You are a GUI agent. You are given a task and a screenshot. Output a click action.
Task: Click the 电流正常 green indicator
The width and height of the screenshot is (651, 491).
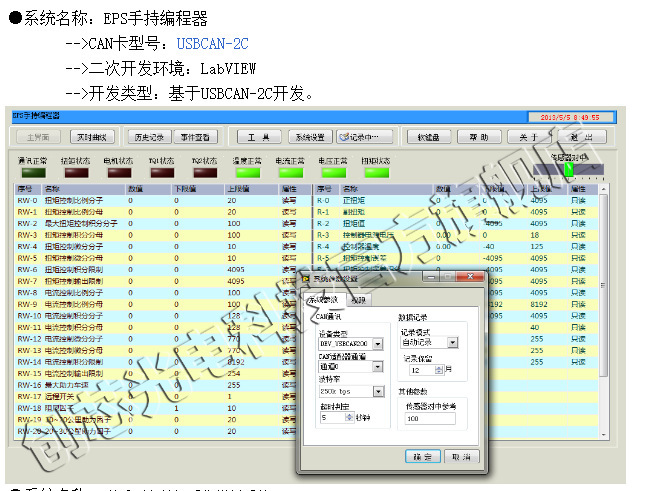click(291, 173)
